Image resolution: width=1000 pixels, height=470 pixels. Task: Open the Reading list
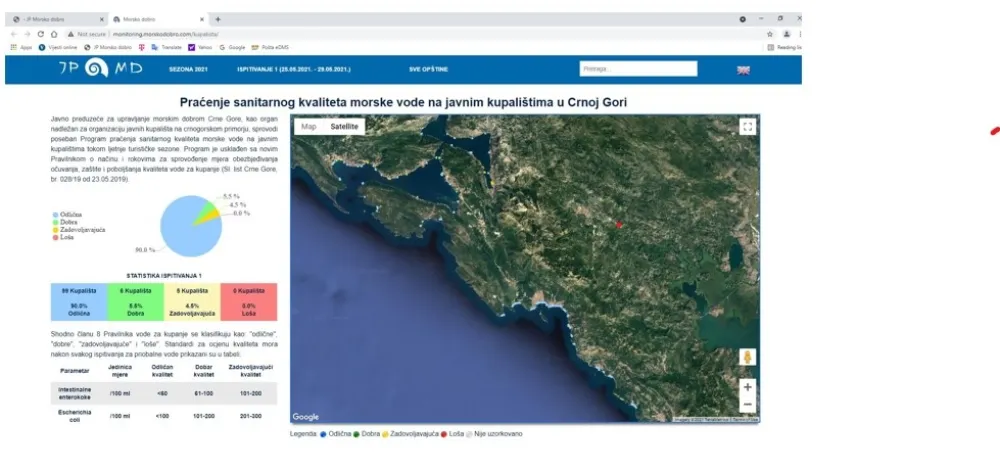pyautogui.click(x=784, y=47)
